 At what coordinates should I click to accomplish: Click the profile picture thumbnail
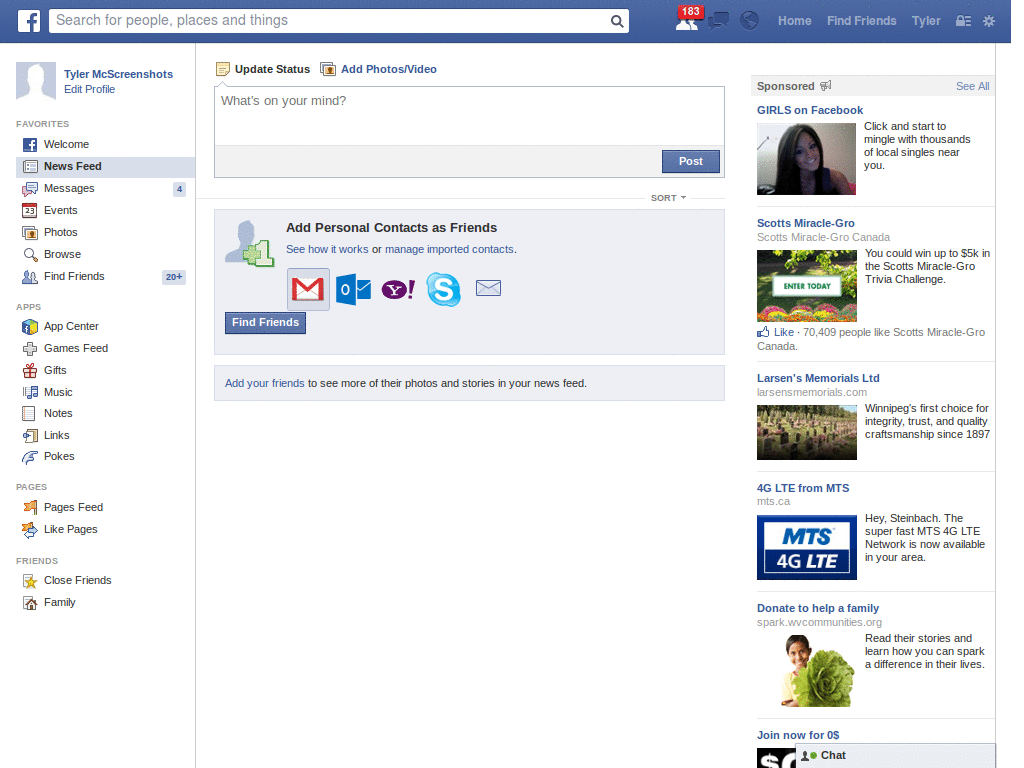tap(36, 81)
